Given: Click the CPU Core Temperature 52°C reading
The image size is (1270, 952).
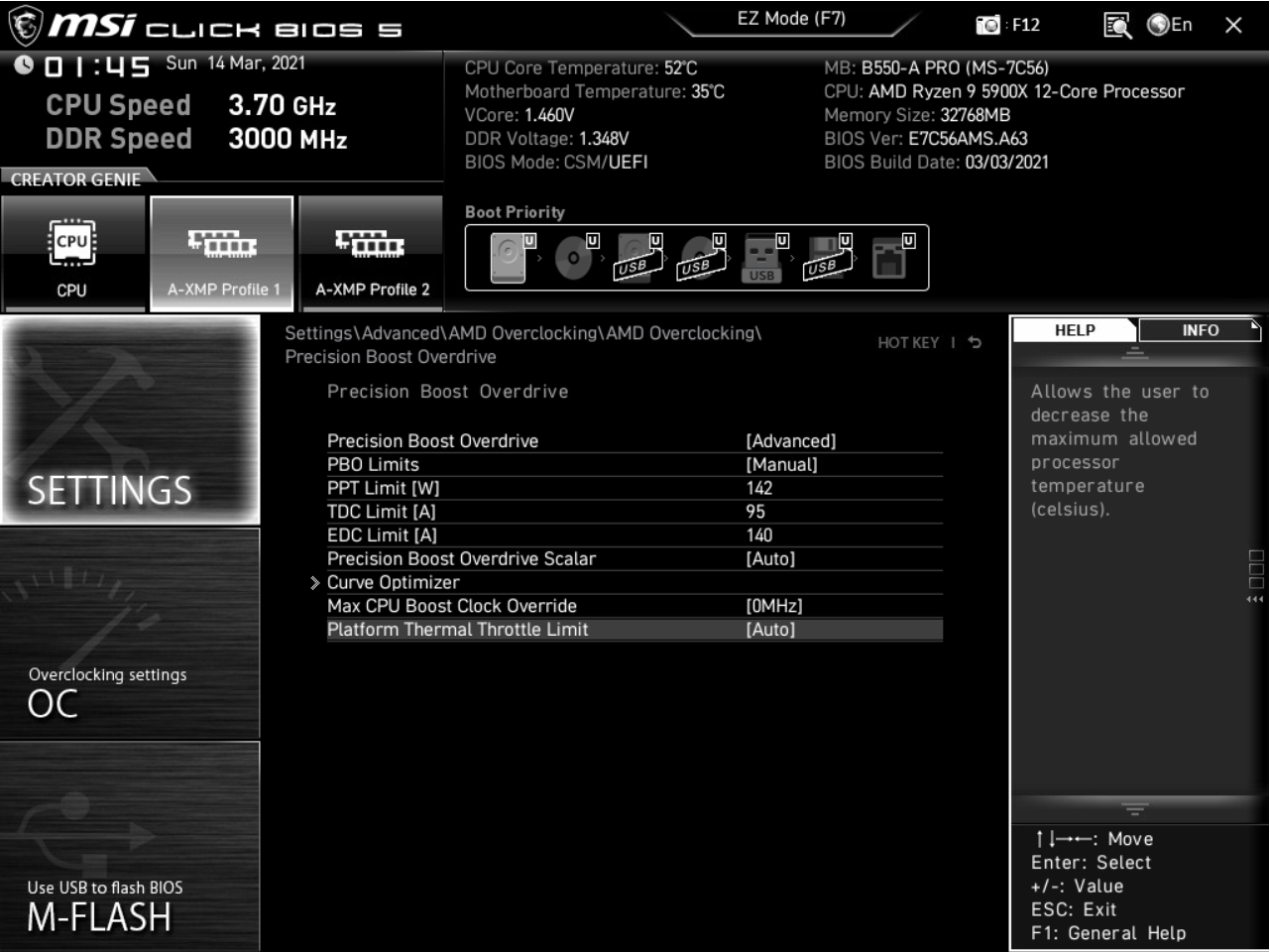Looking at the screenshot, I should click(x=581, y=68).
